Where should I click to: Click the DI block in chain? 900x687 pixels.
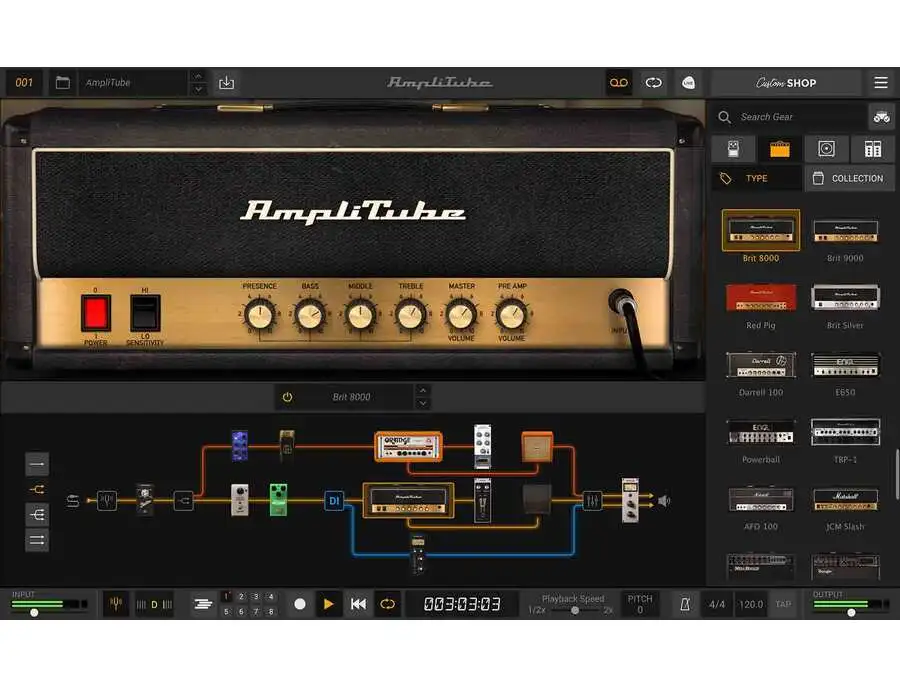(x=334, y=500)
